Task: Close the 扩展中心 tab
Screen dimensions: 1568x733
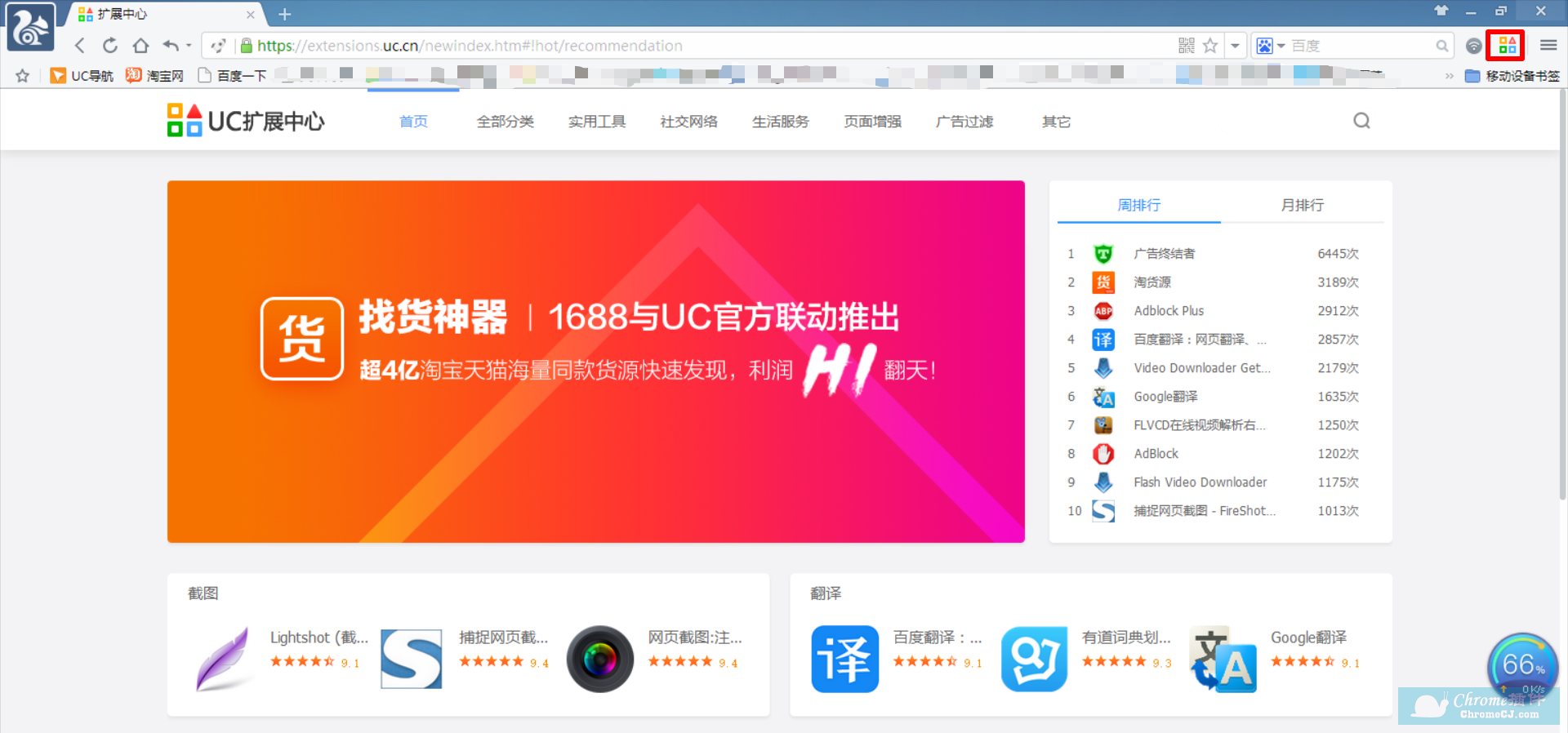Action: (x=251, y=14)
